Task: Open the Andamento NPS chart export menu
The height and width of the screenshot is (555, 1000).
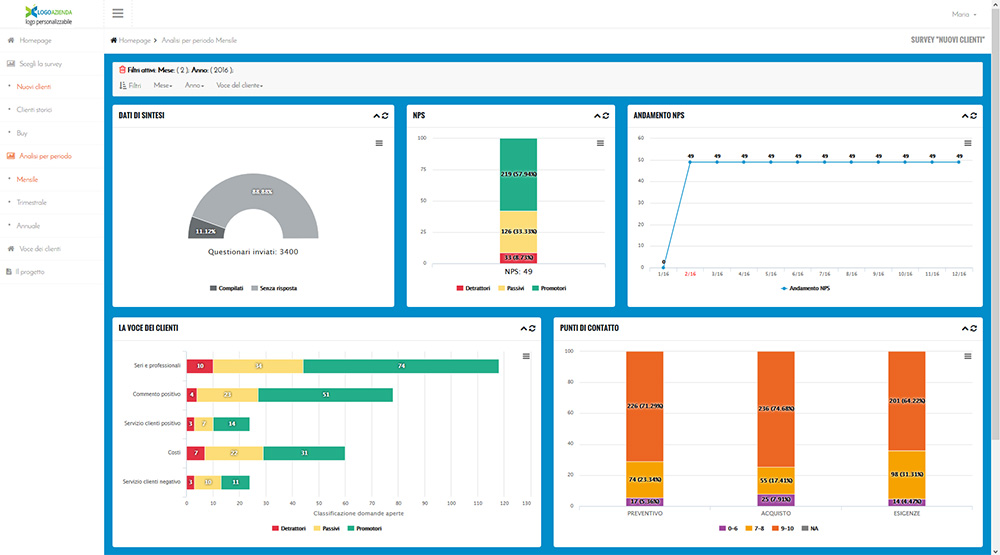Action: click(x=967, y=143)
